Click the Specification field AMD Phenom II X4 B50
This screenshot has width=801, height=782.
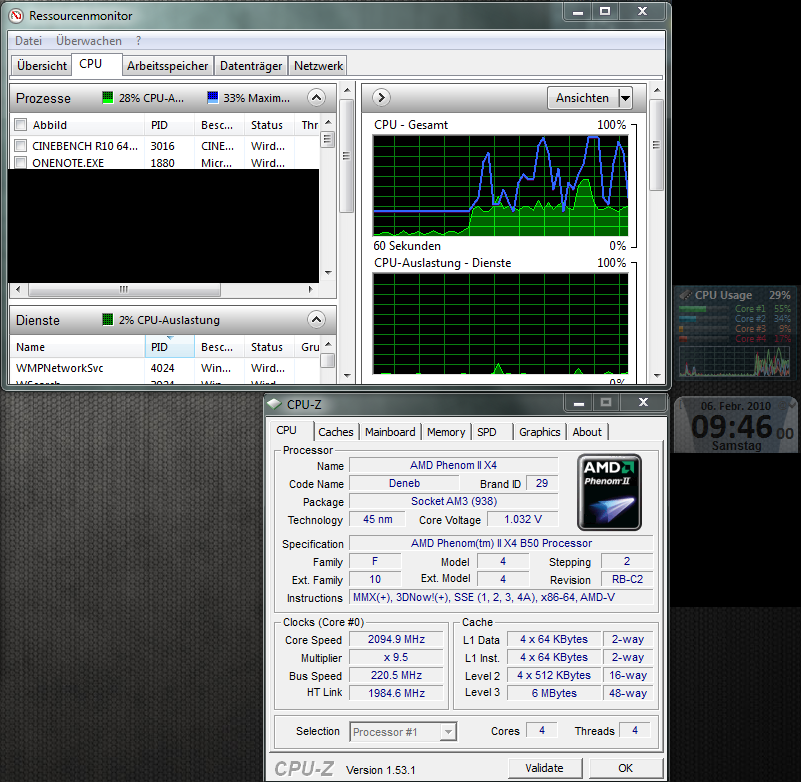click(x=501, y=543)
